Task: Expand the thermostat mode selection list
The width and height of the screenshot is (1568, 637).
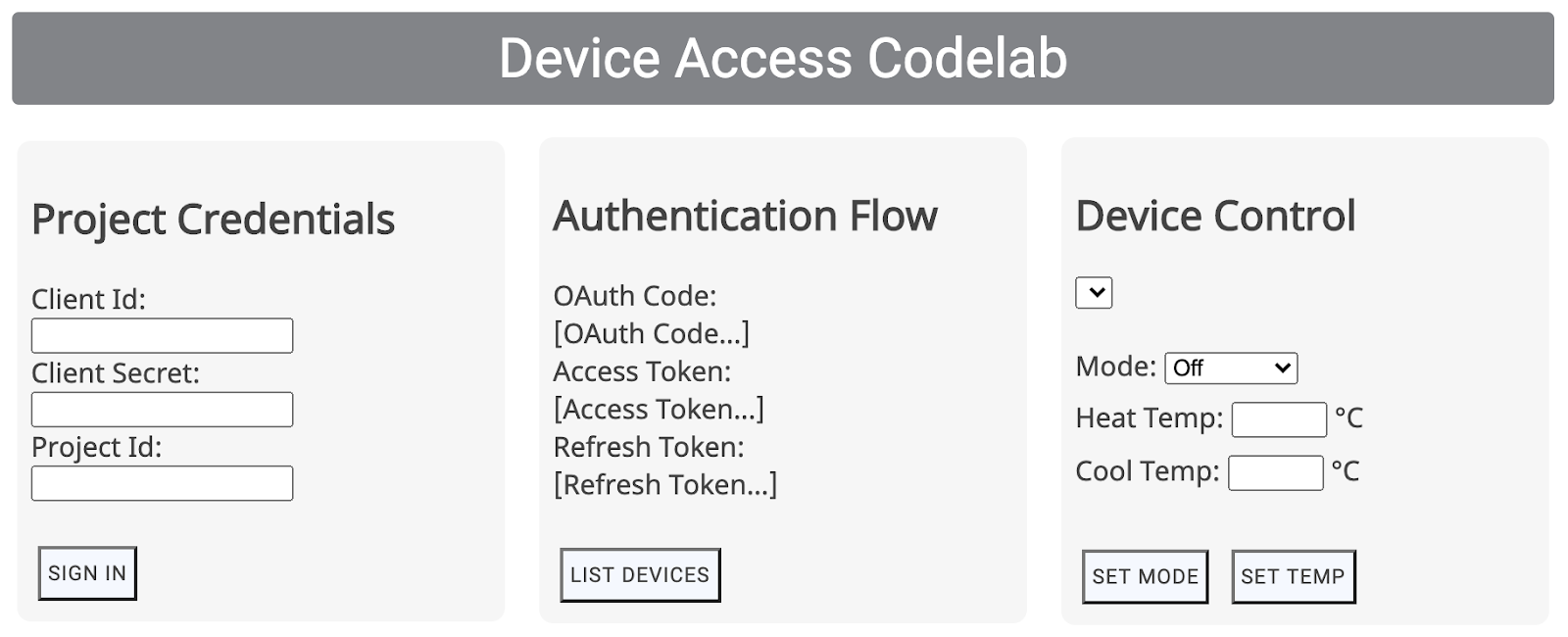Action: pos(1231,367)
